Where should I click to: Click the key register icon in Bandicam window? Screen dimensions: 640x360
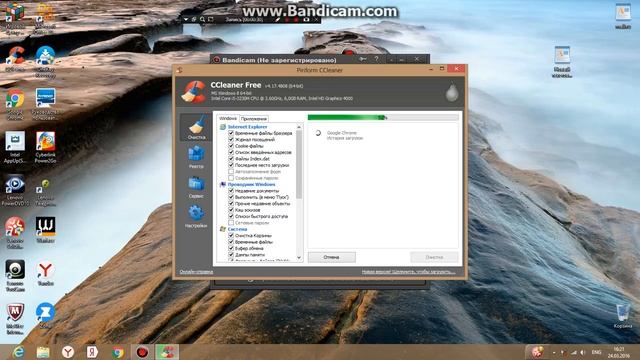click(362, 59)
